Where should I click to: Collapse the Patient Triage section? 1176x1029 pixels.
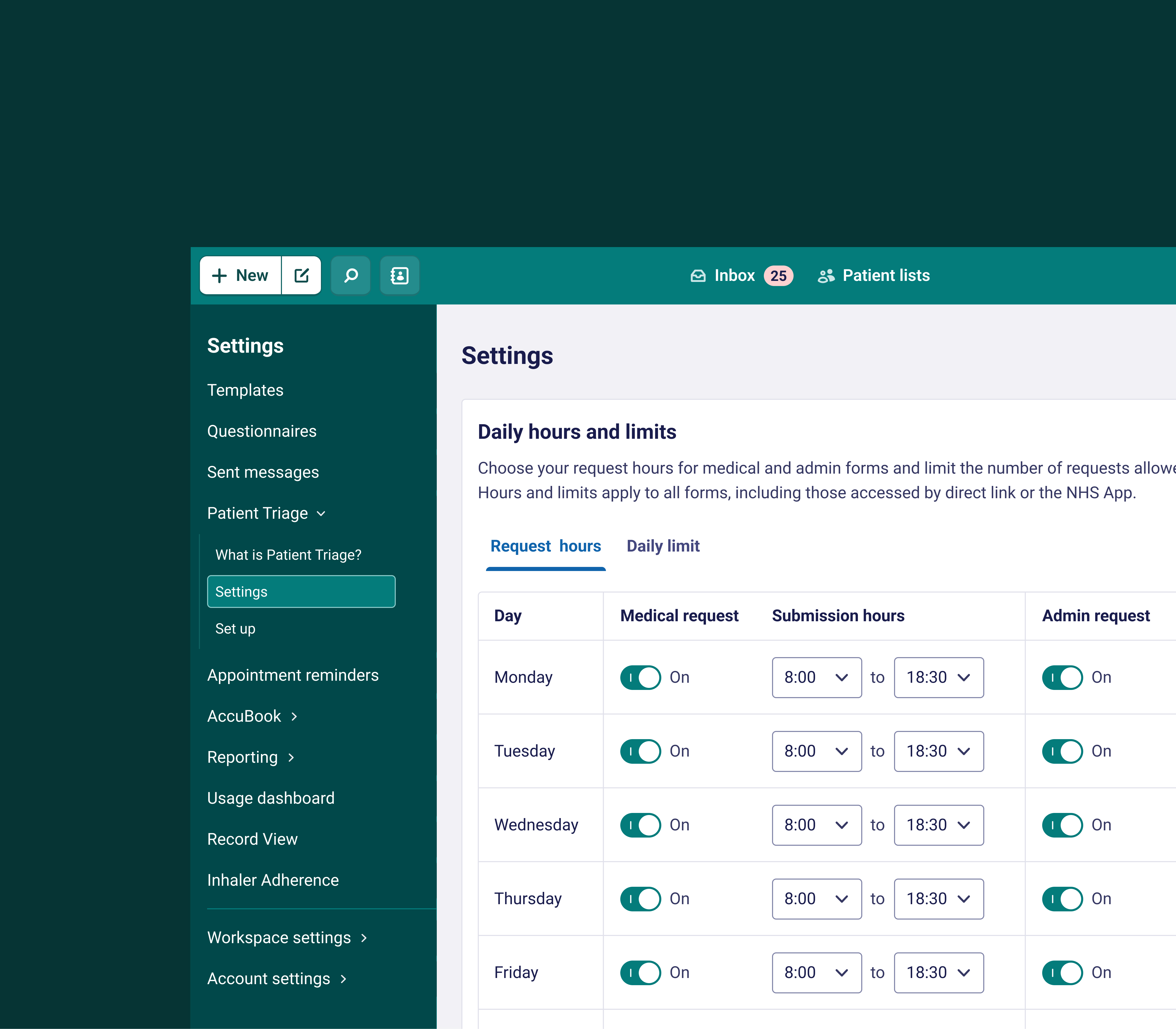click(x=266, y=513)
